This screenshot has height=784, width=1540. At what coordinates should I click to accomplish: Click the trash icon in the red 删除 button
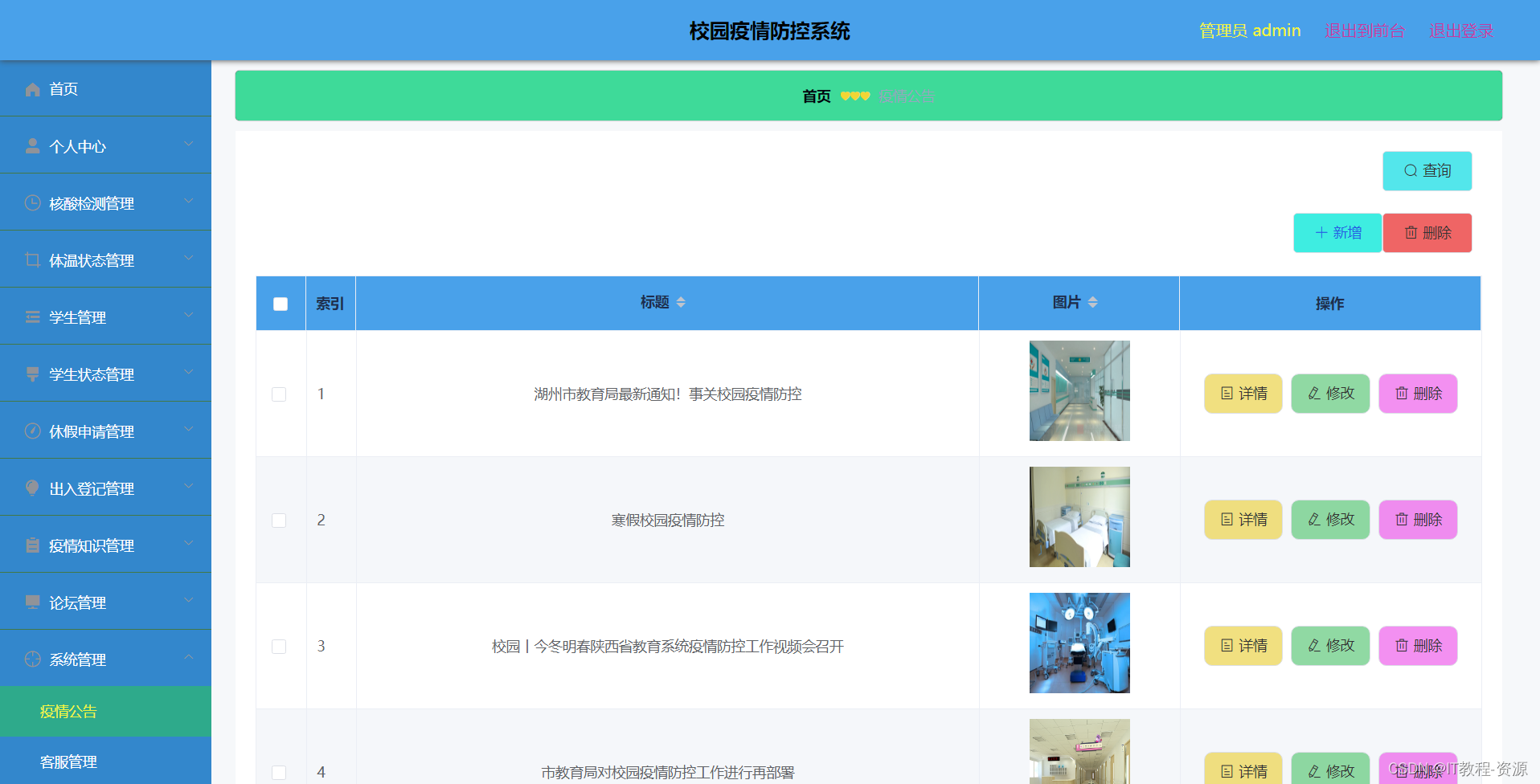[x=1411, y=233]
